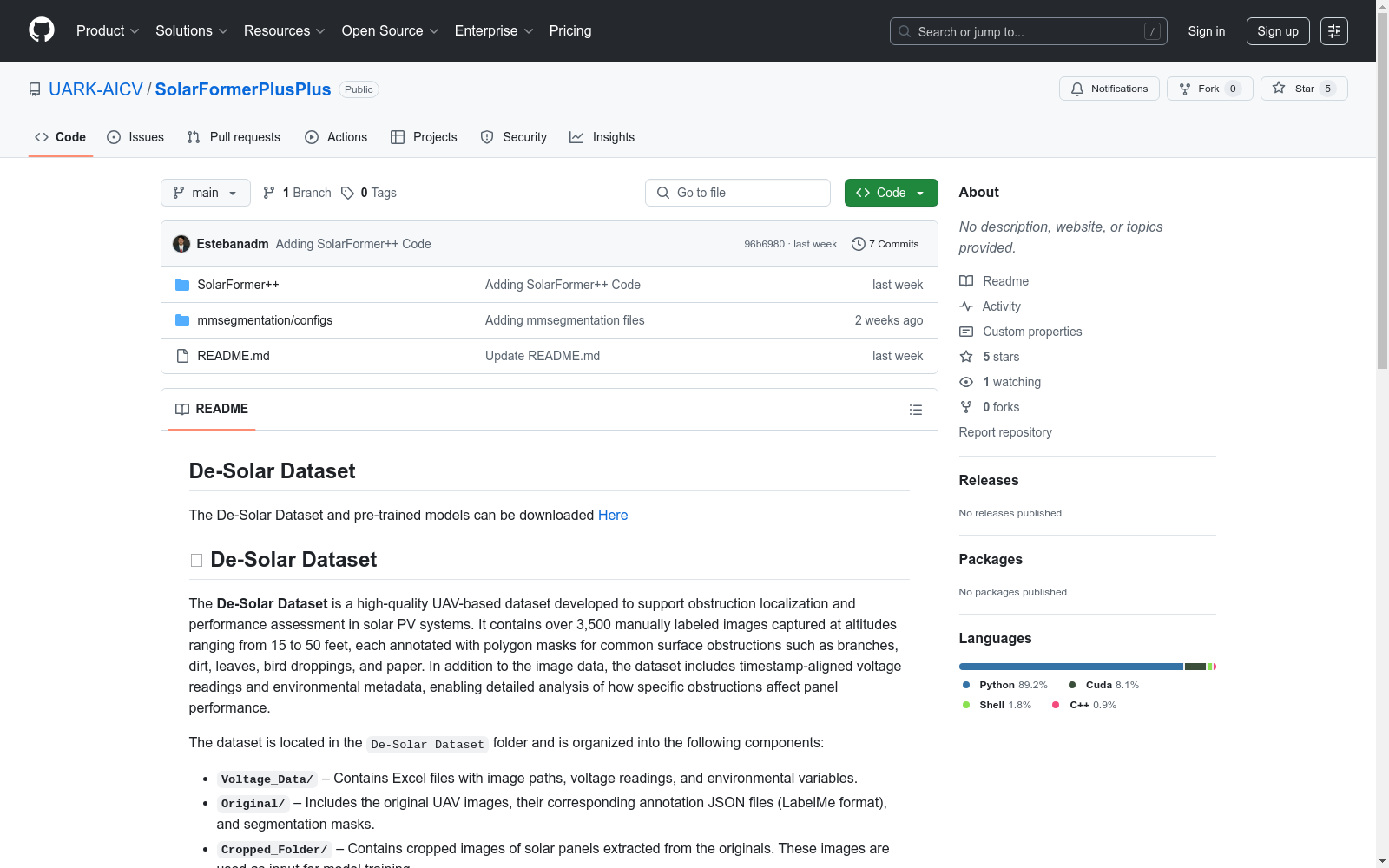Click the Go to file input field
The image size is (1389, 868).
pos(738,193)
